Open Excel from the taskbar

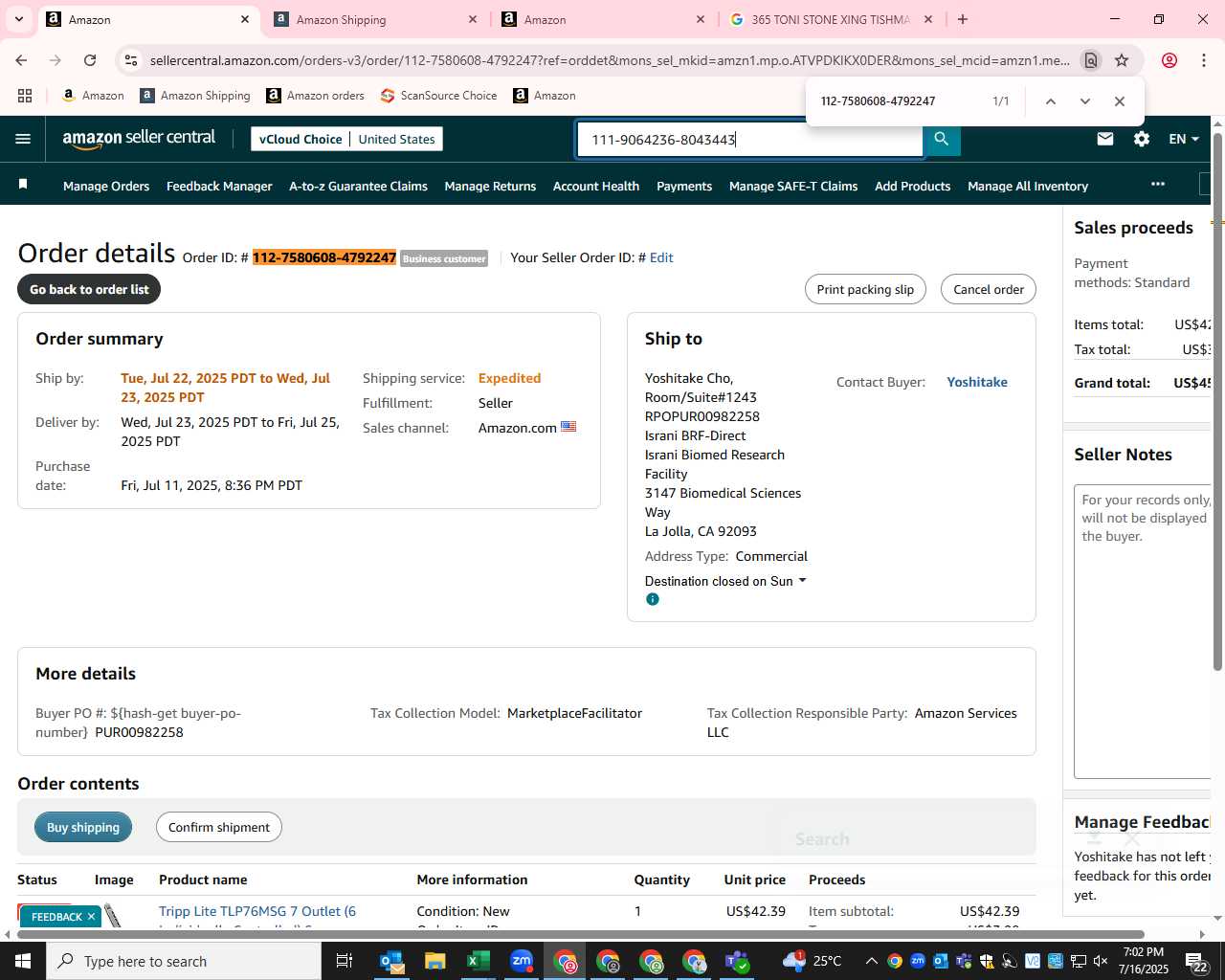(x=478, y=961)
